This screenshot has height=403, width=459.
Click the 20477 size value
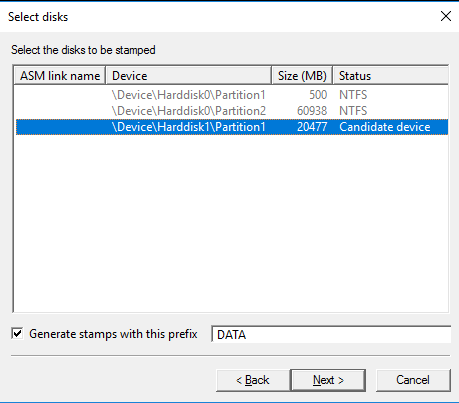312,127
